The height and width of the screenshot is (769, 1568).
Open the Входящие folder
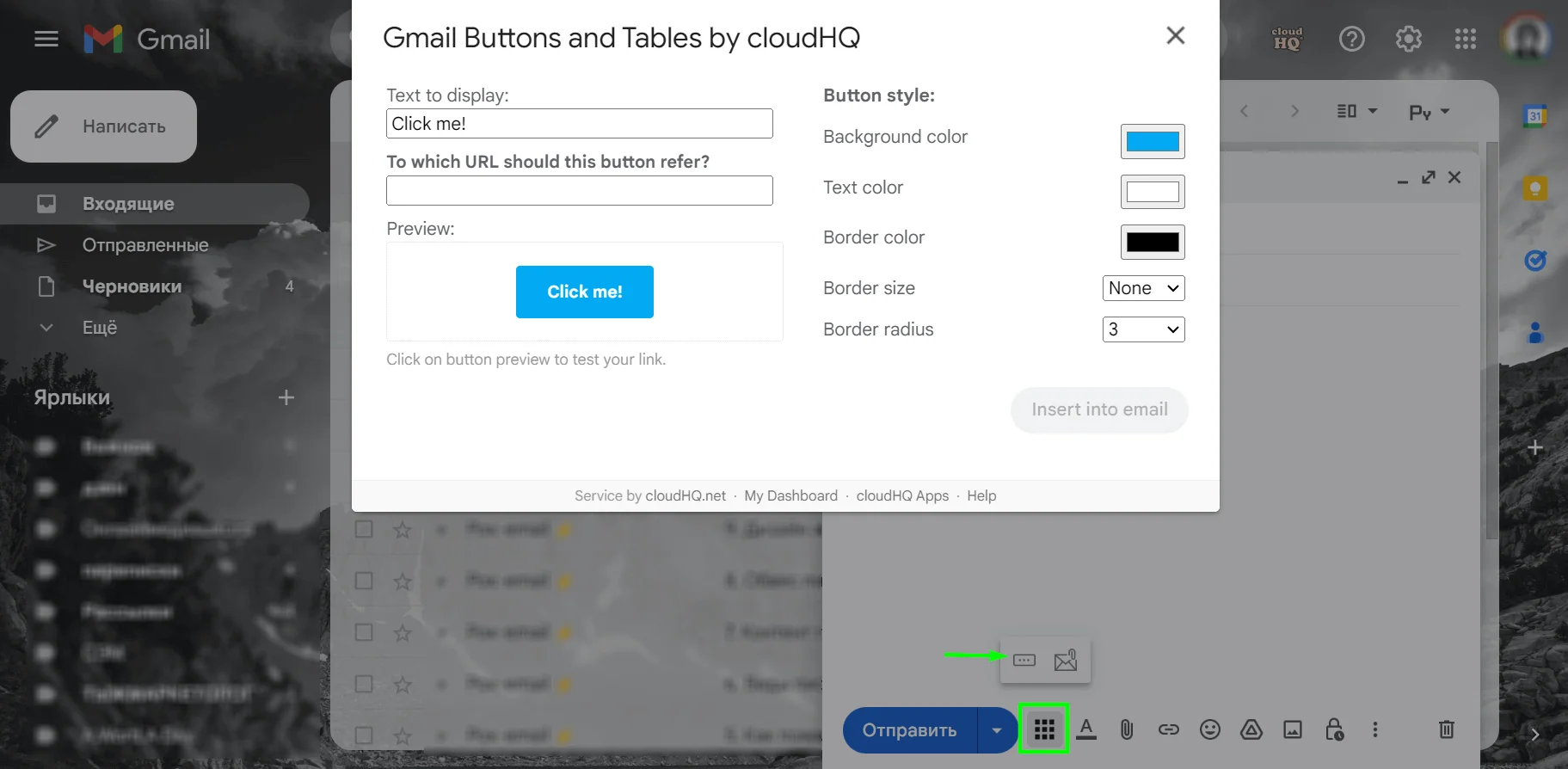pos(128,204)
